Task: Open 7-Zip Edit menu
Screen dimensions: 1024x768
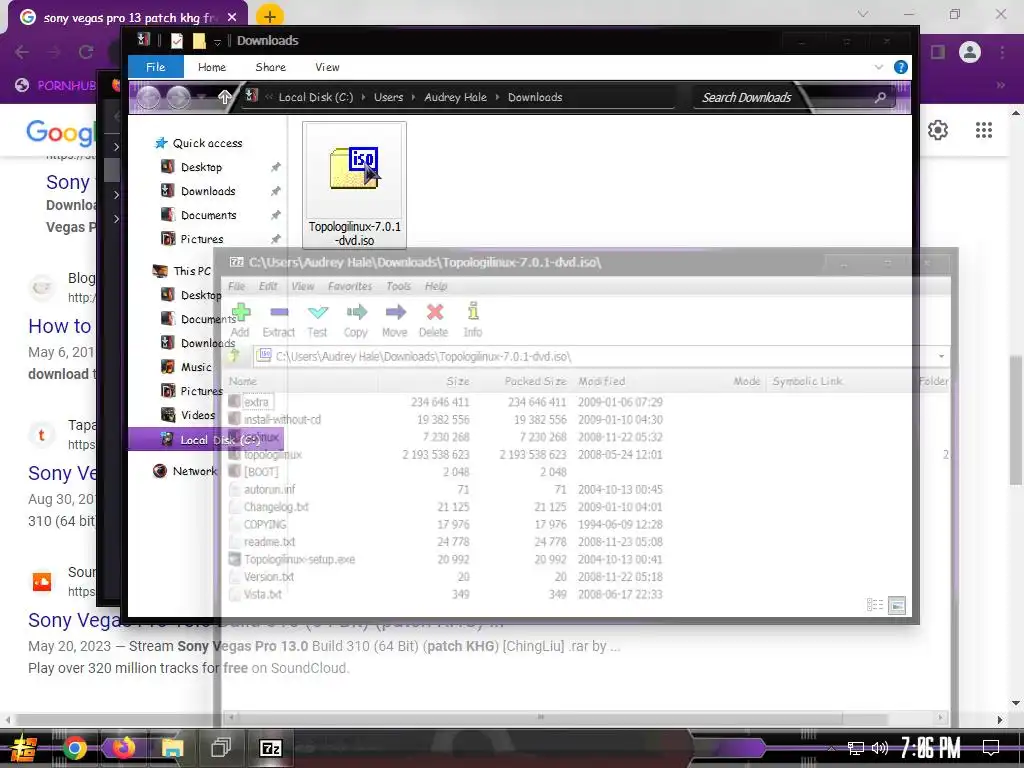Action: click(268, 286)
